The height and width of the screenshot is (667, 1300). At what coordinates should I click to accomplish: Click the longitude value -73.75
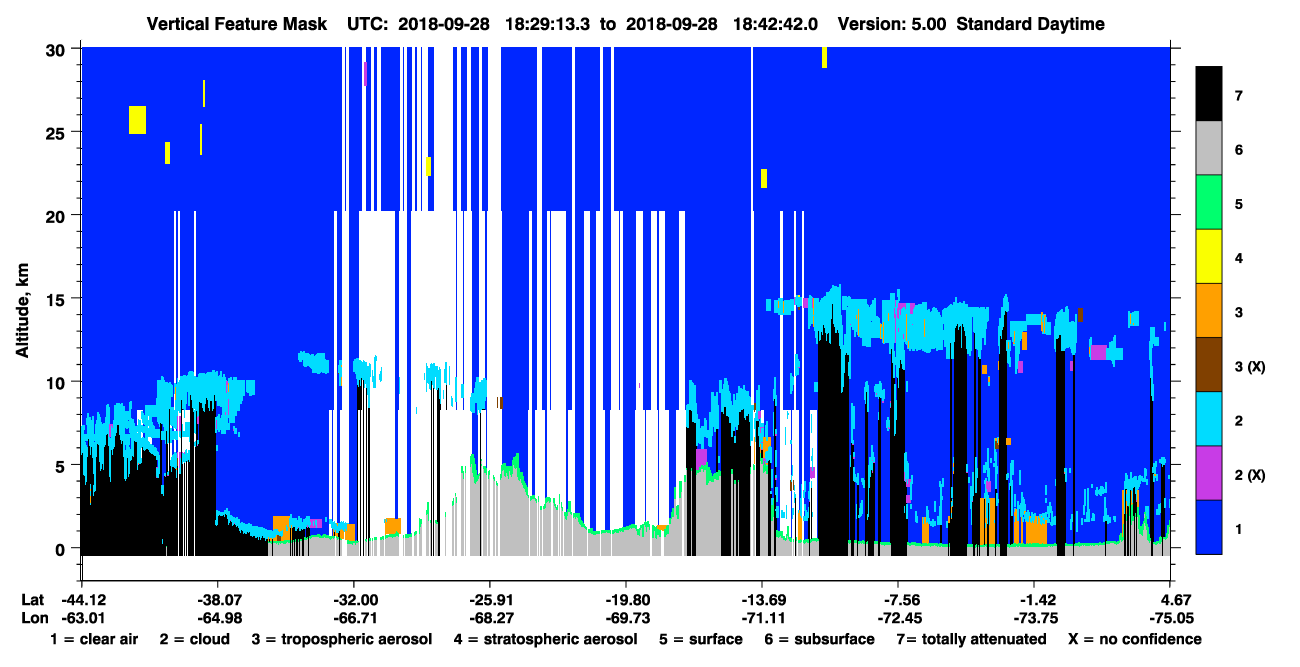click(x=1034, y=617)
